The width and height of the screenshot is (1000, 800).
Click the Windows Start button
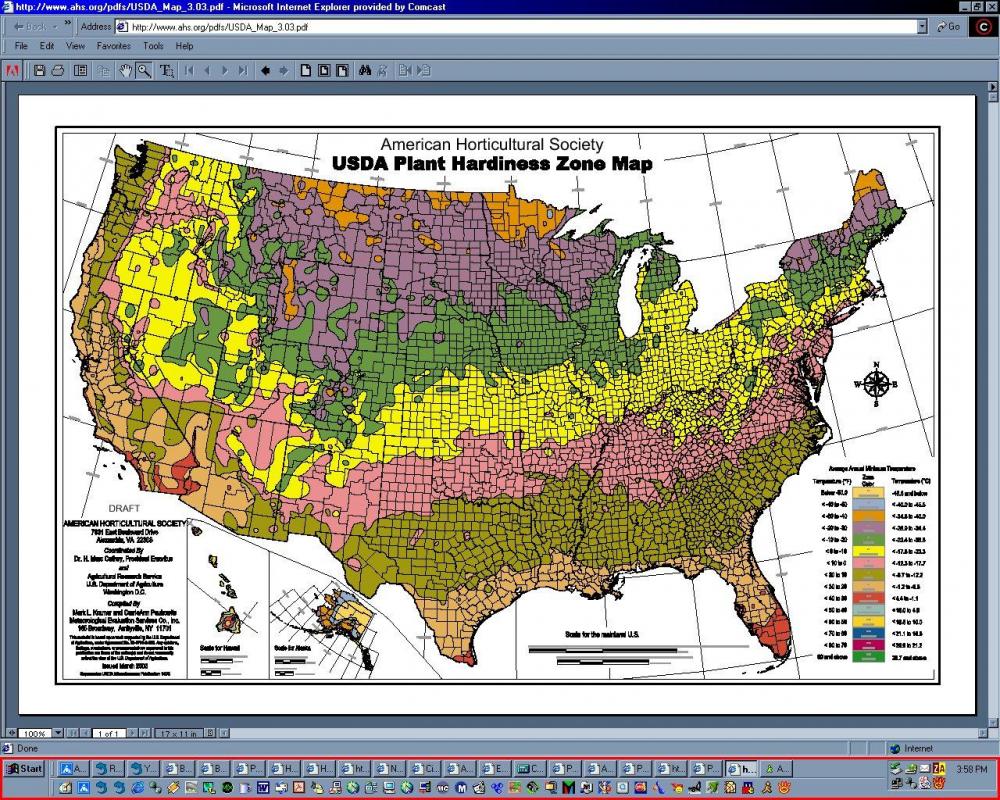point(25,769)
